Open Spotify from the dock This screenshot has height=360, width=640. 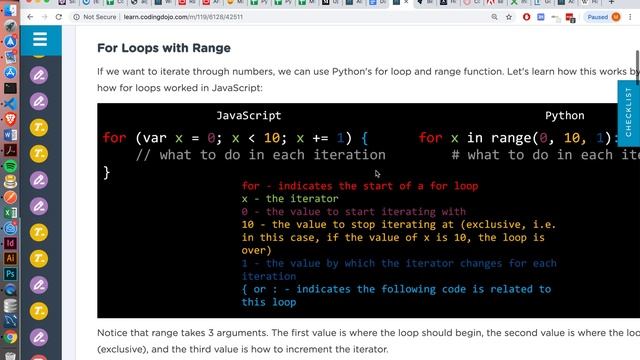(10, 166)
